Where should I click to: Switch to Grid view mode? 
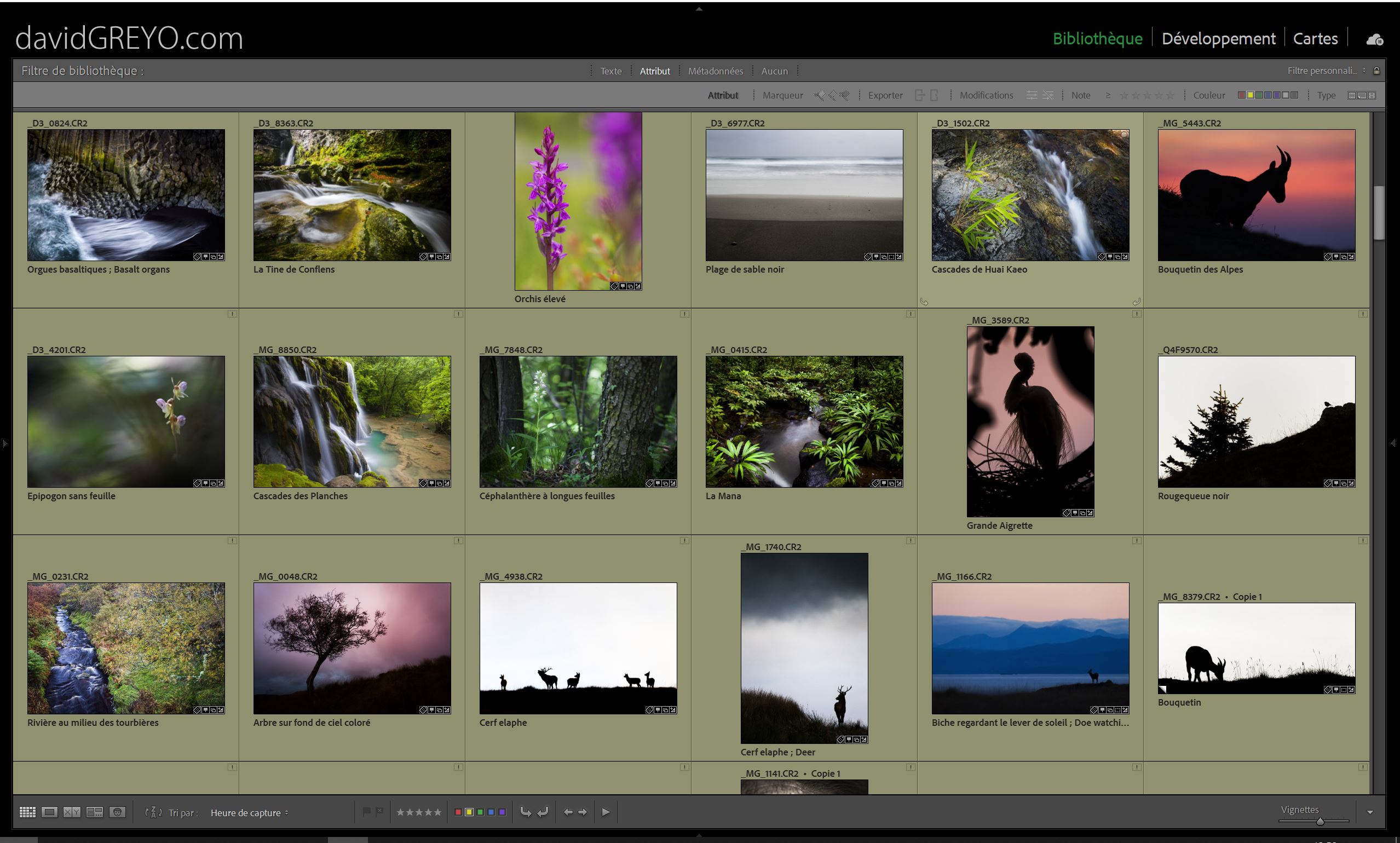point(27,812)
